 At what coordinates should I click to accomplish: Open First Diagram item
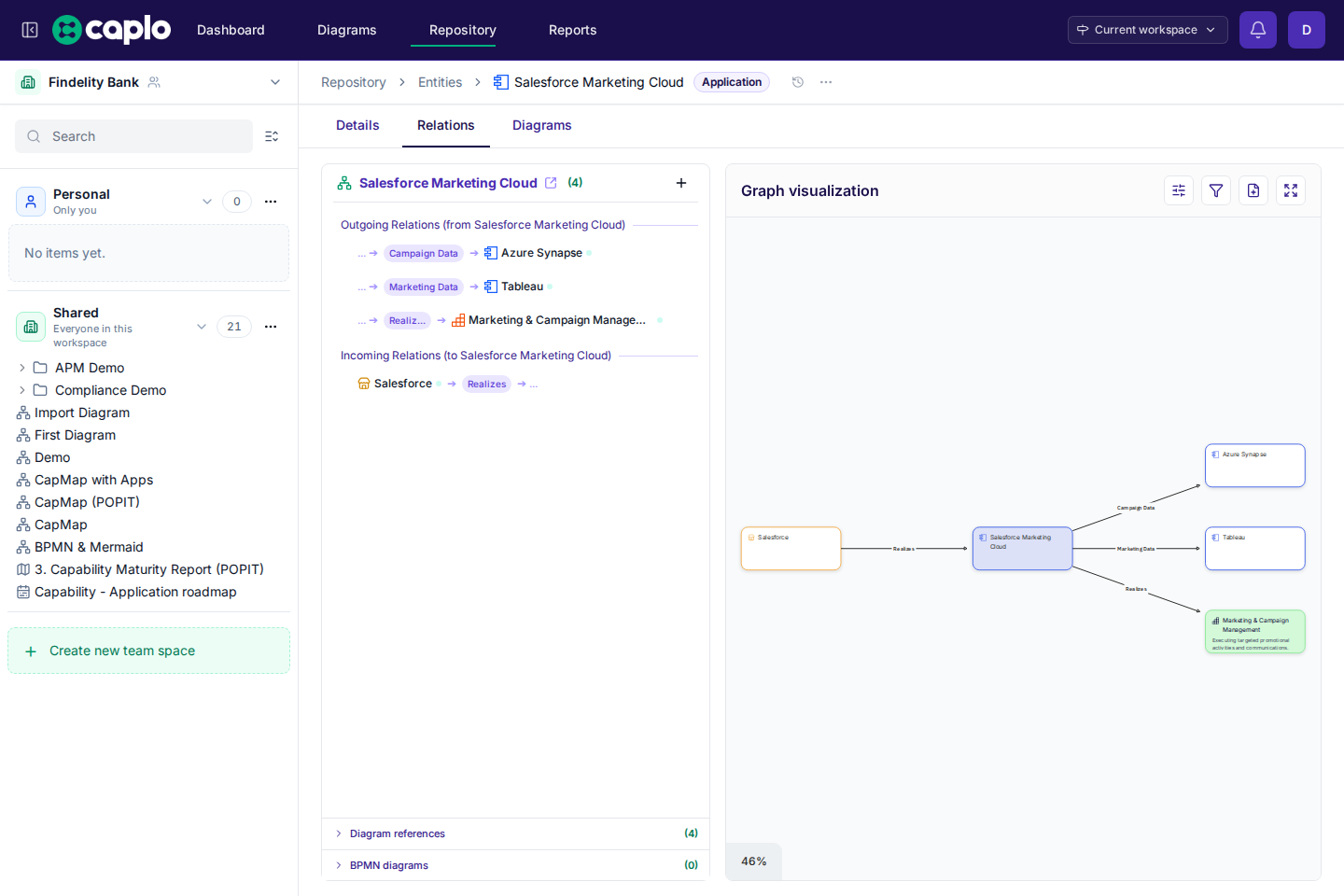coord(75,435)
